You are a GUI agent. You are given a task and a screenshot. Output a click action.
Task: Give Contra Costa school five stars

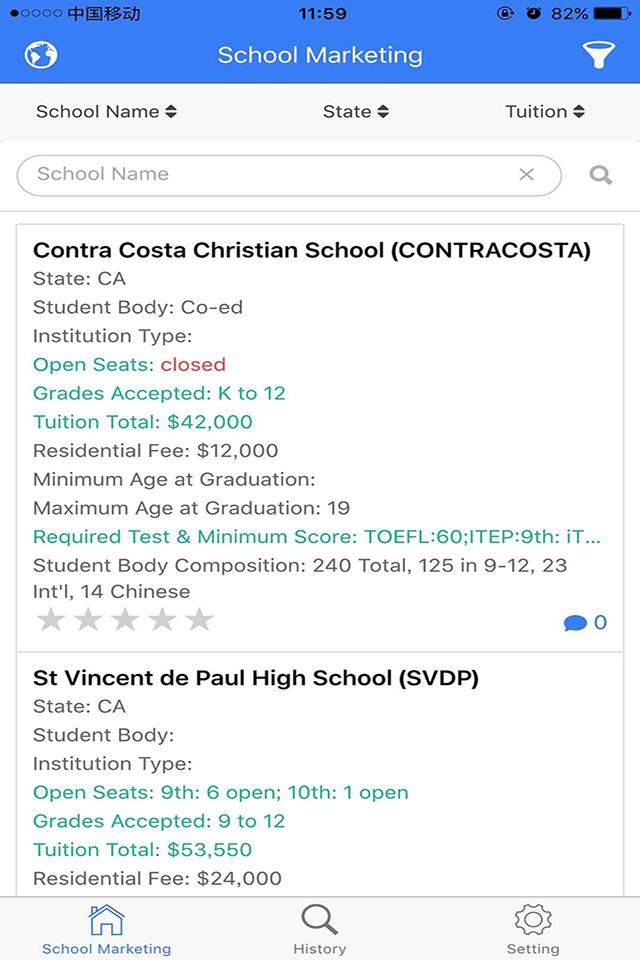(x=200, y=620)
